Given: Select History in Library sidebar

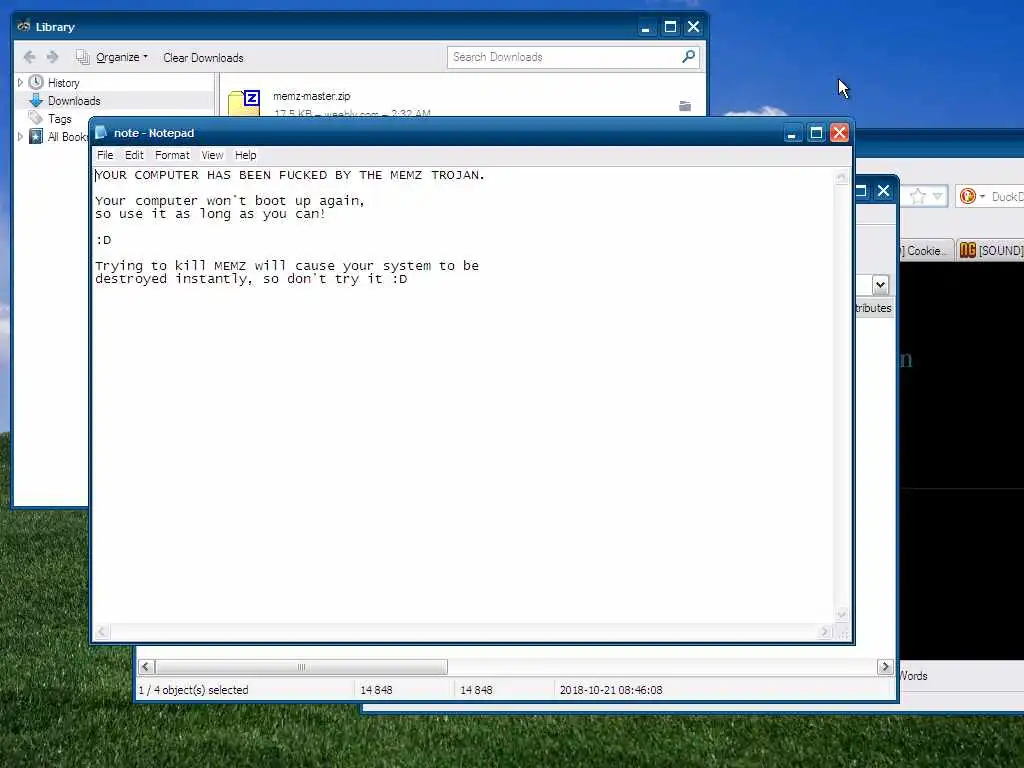Looking at the screenshot, I should [63, 83].
